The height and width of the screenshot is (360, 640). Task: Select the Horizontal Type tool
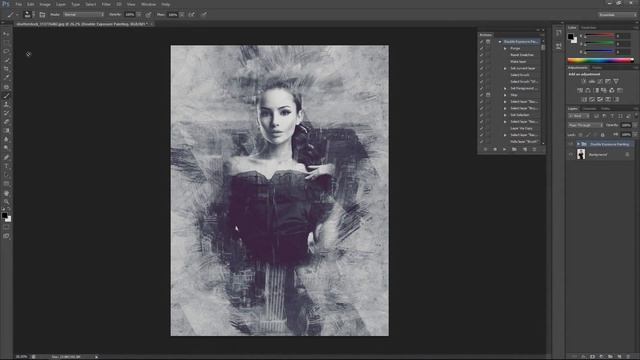point(6,166)
